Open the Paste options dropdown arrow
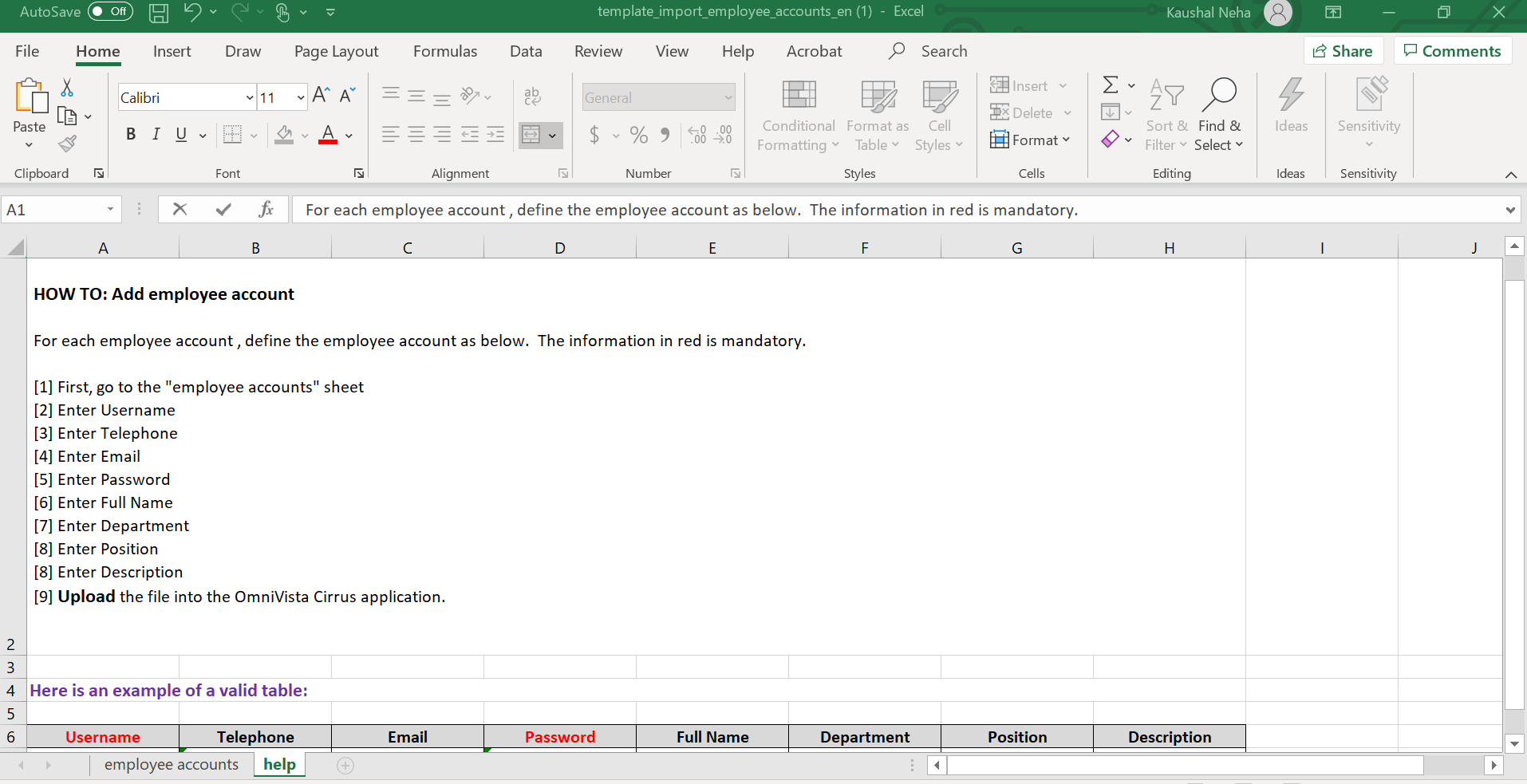This screenshot has width=1527, height=784. (x=29, y=145)
